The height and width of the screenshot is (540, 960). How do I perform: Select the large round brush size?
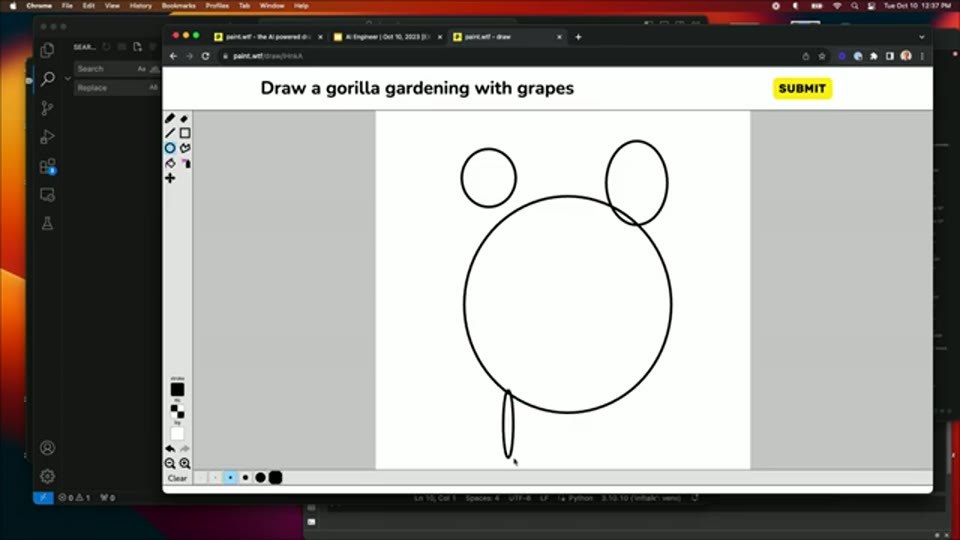click(260, 478)
